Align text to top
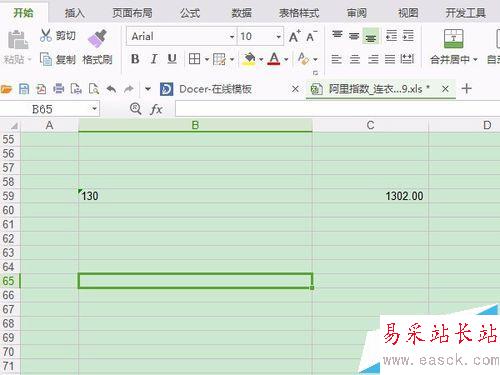The image size is (500, 375). point(337,35)
